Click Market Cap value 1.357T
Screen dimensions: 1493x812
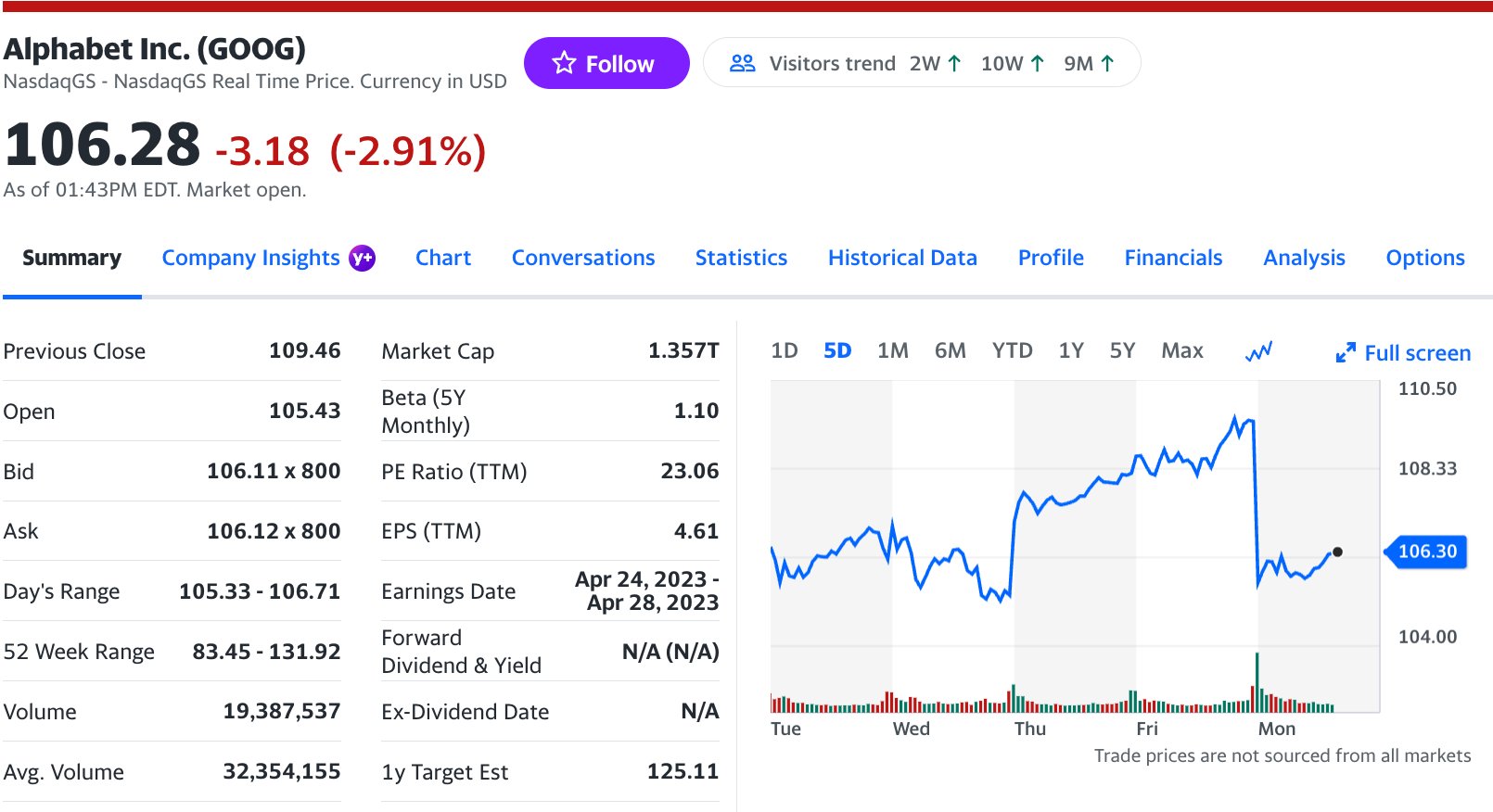click(683, 350)
